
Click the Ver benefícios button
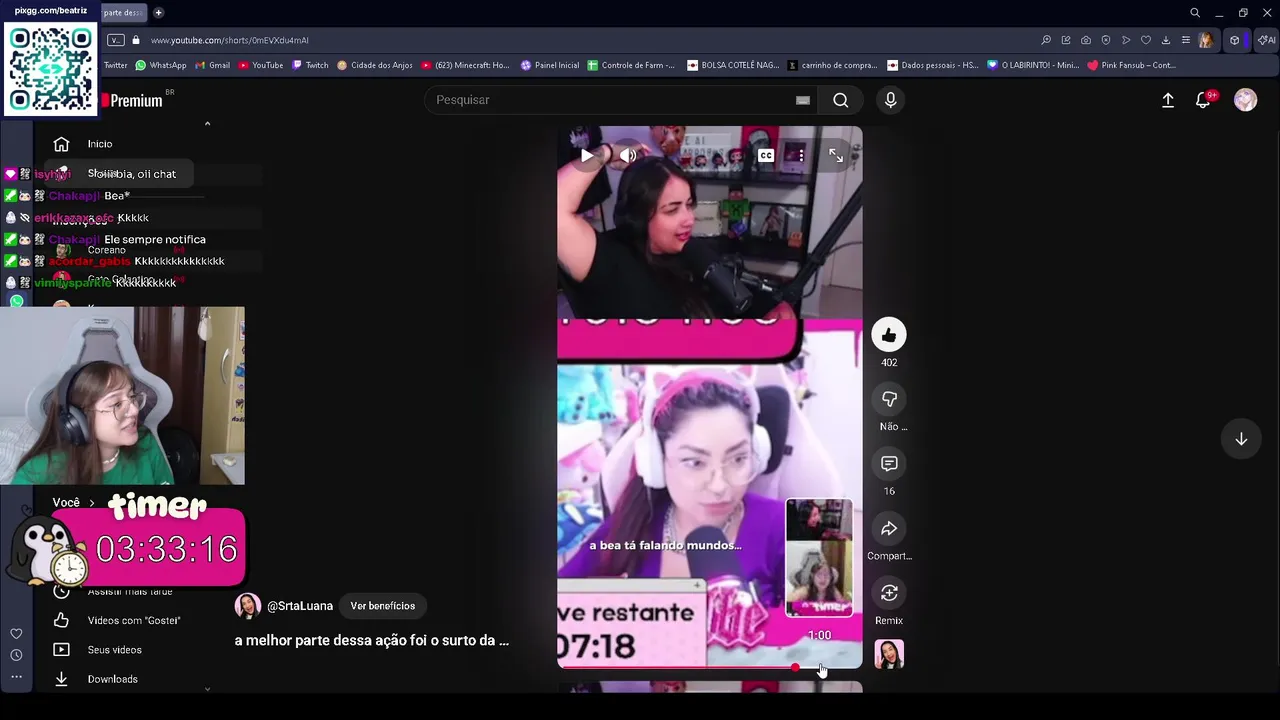382,606
